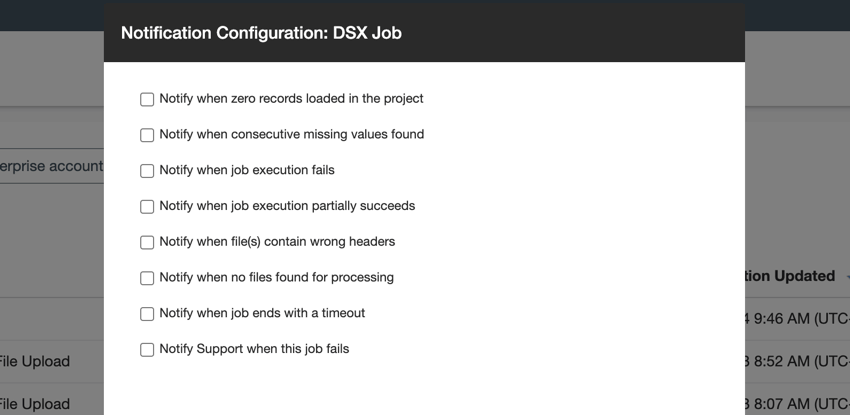Click the 'Notify when job execution fails' label text
The height and width of the screenshot is (415, 850).
[247, 170]
